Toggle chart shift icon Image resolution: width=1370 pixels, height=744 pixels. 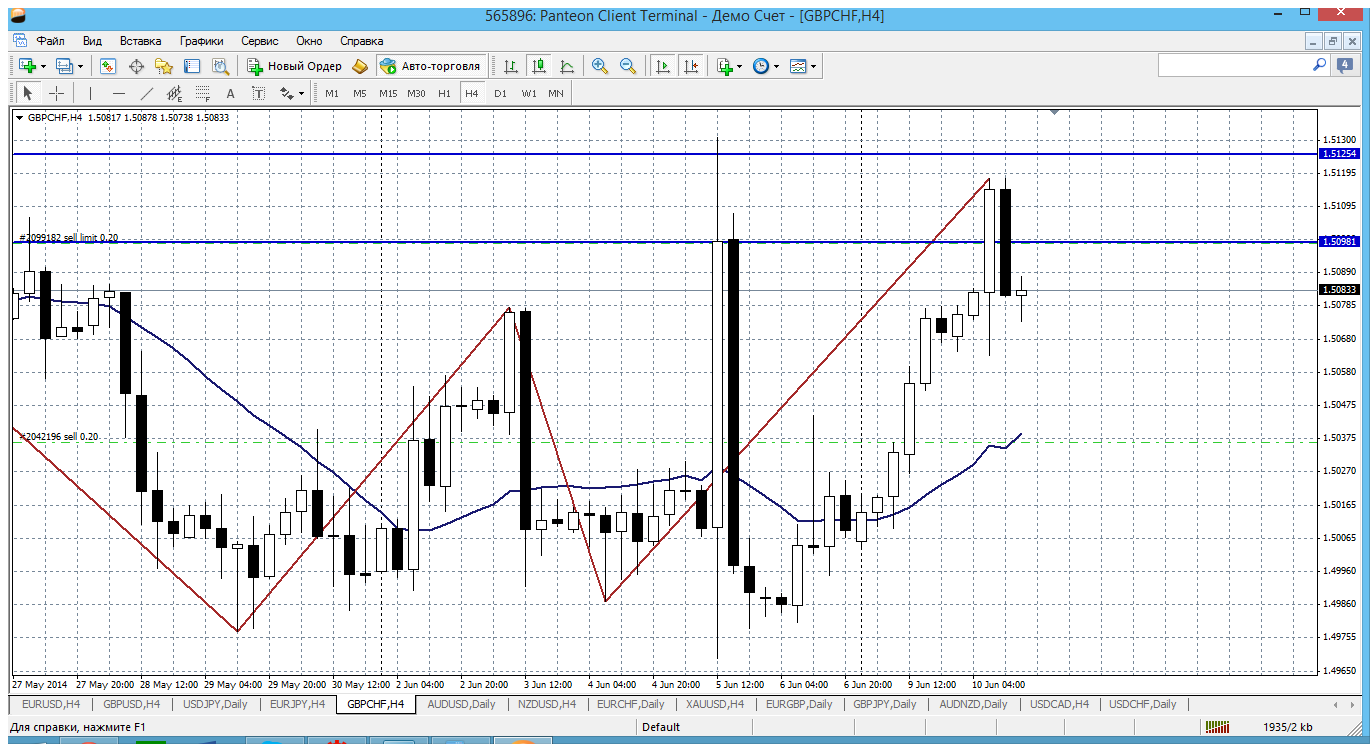690,66
